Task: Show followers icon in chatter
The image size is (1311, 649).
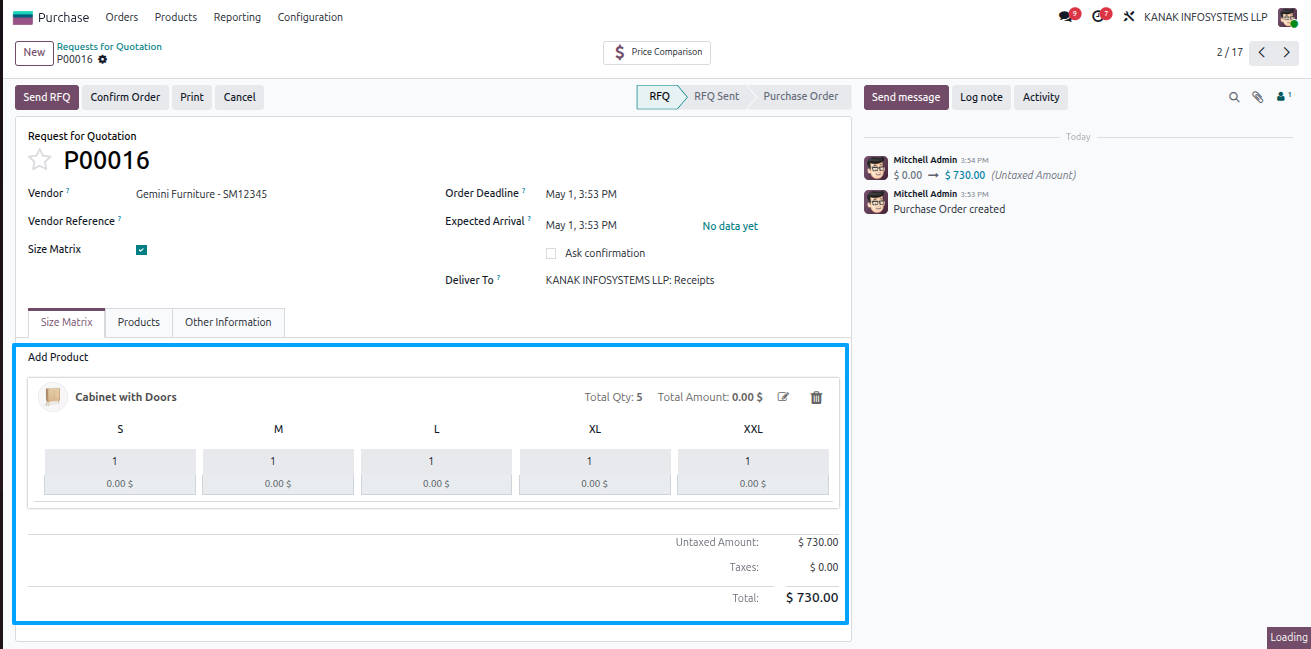Action: (x=1283, y=97)
